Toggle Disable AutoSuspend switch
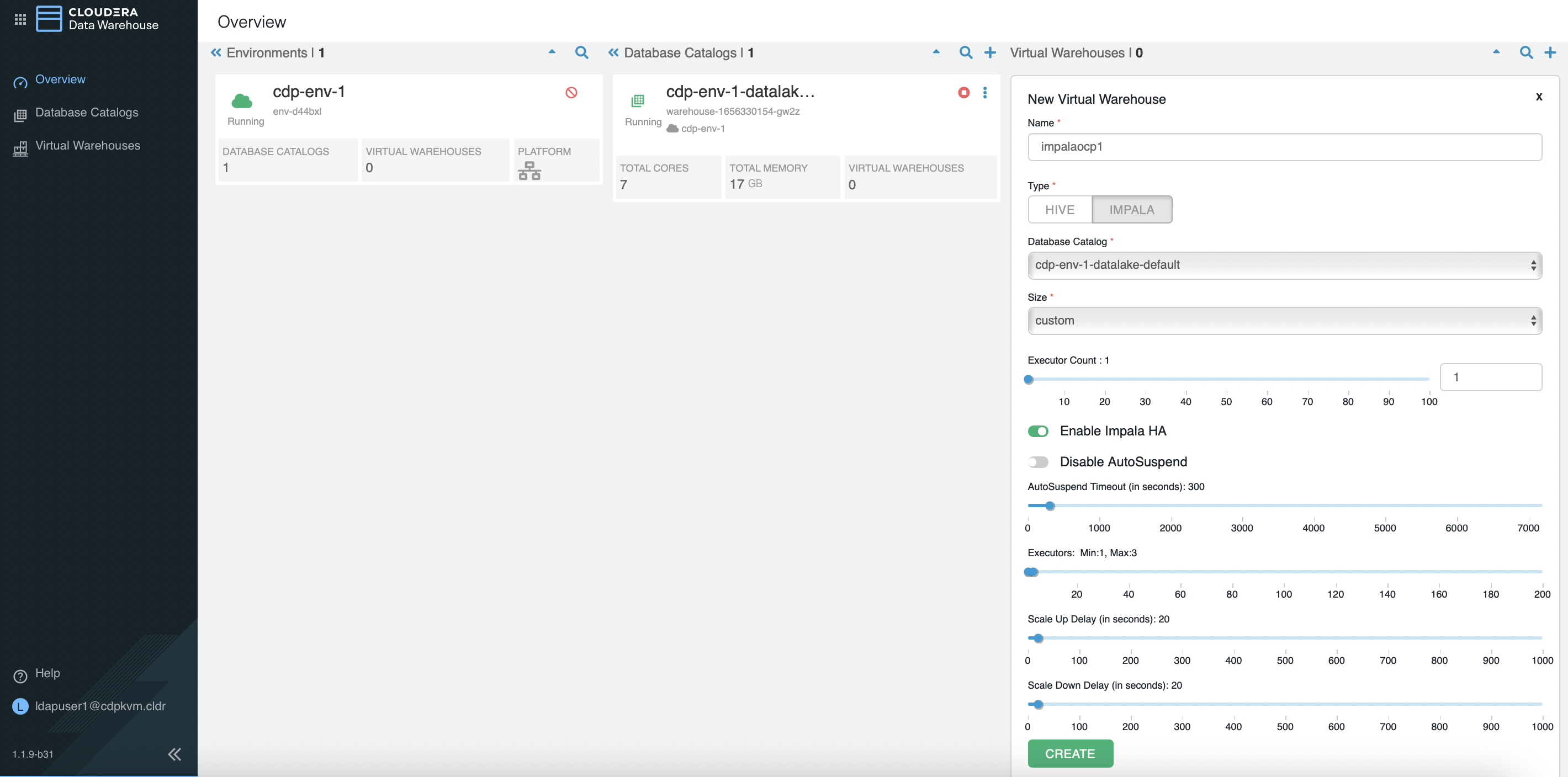This screenshot has height=777, width=1568. click(x=1038, y=462)
